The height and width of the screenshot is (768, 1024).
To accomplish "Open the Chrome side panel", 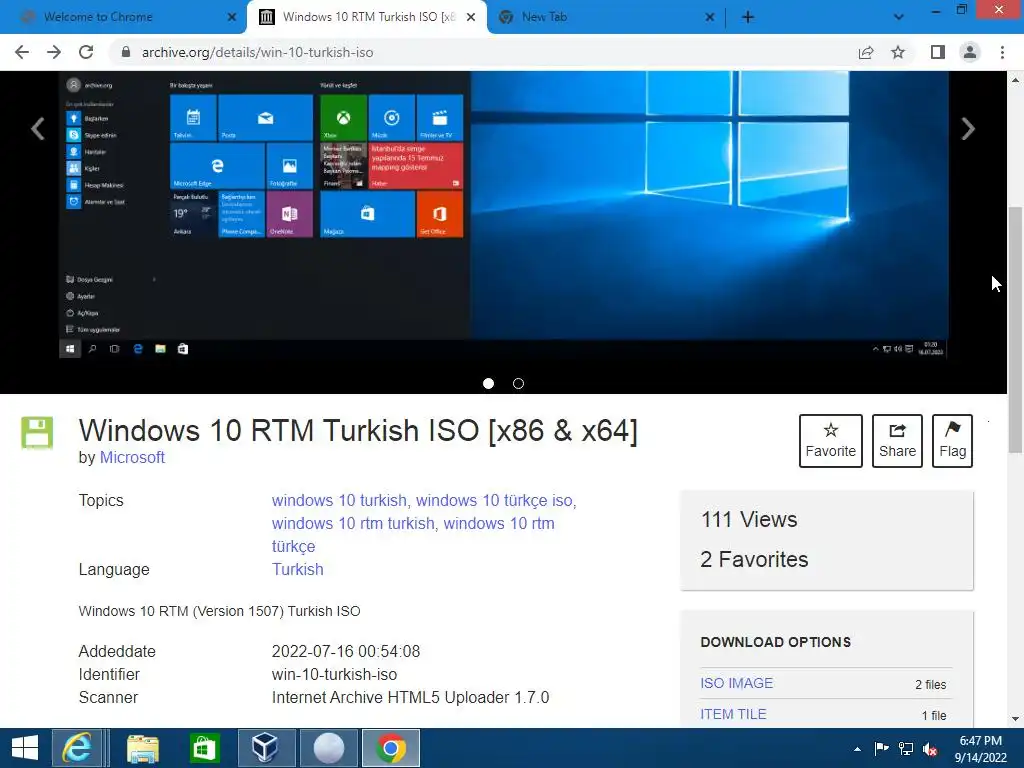I will (938, 52).
